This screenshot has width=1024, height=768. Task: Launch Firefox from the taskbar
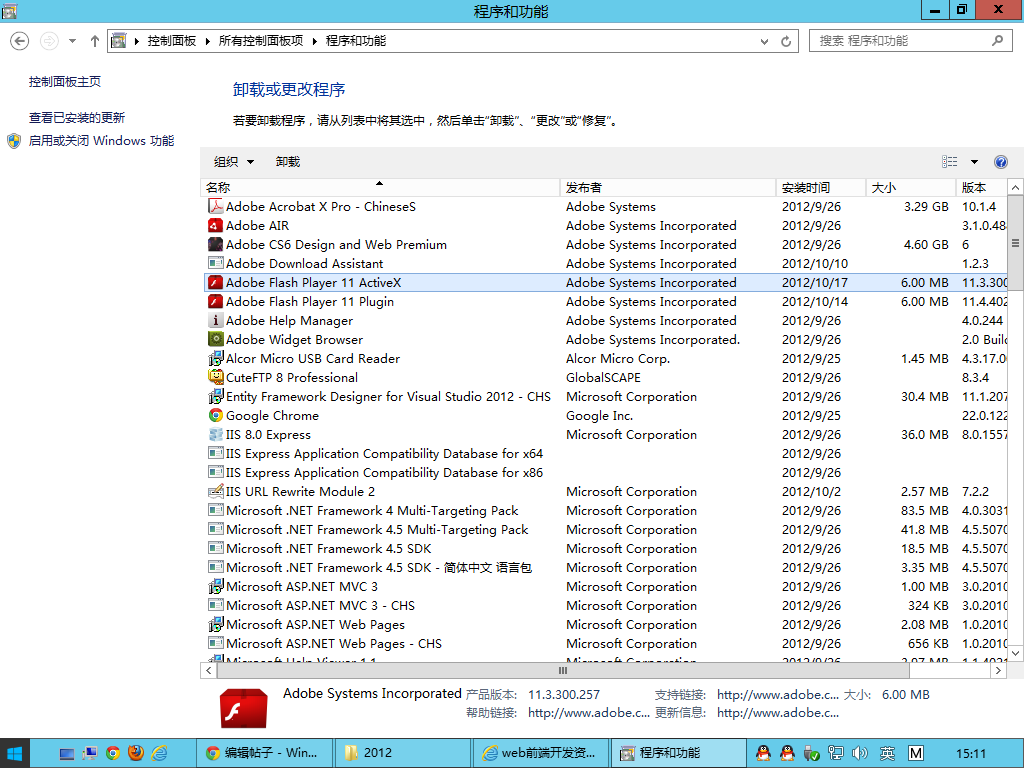136,753
